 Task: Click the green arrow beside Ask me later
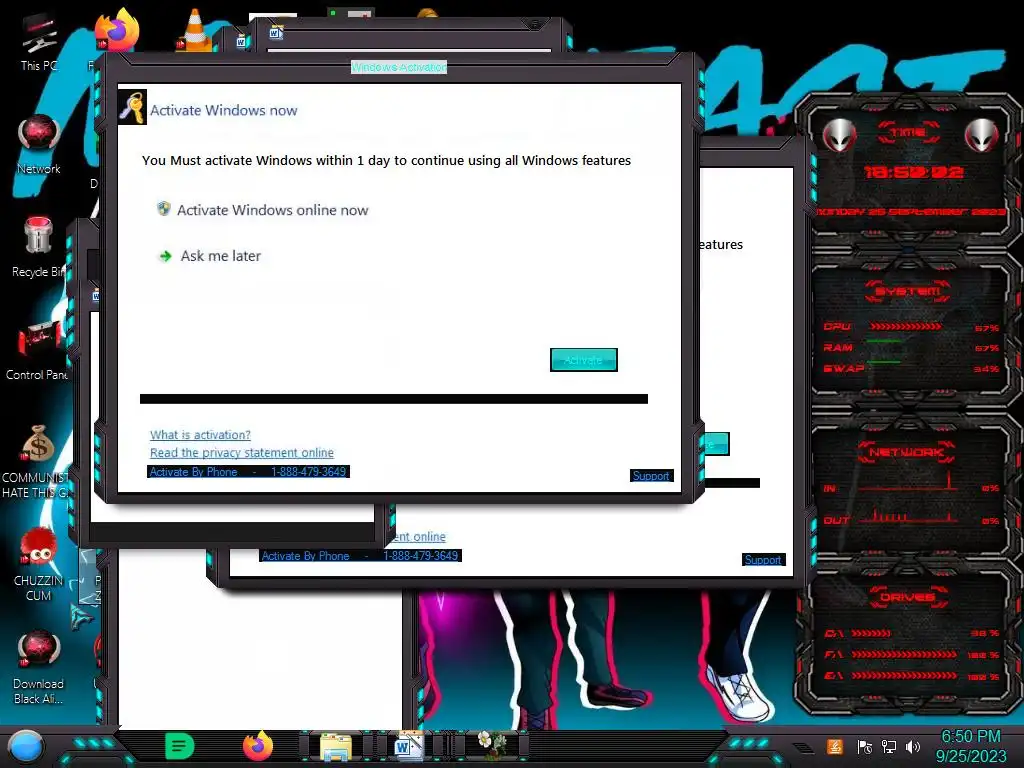pyautogui.click(x=165, y=256)
